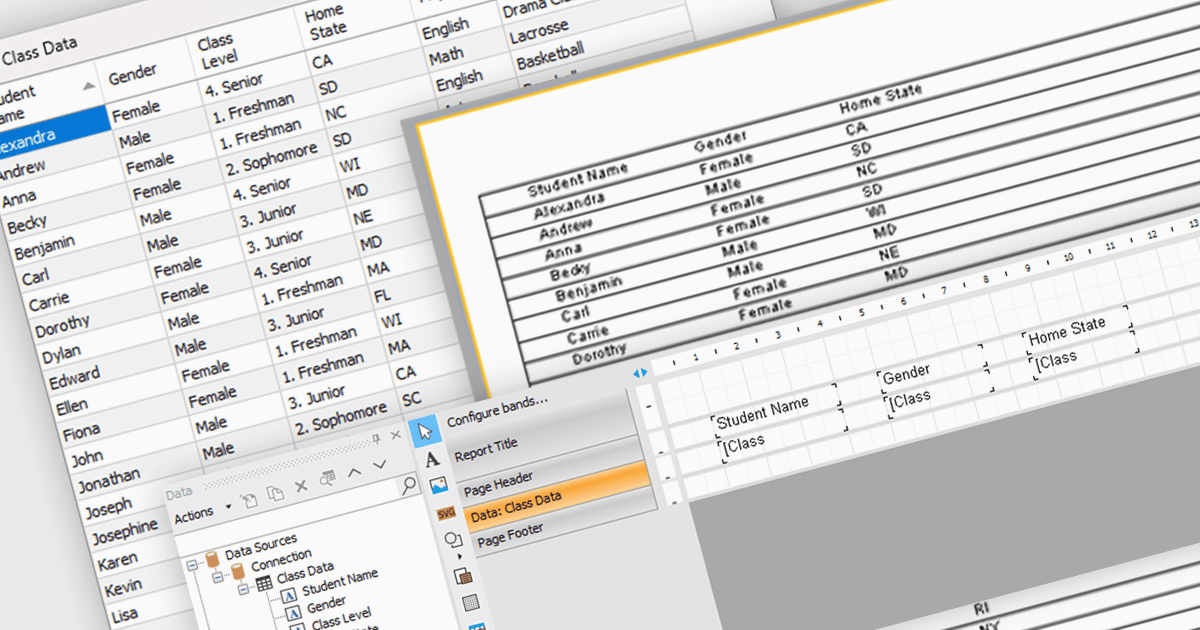Click Student Name header in report preview

click(578, 178)
